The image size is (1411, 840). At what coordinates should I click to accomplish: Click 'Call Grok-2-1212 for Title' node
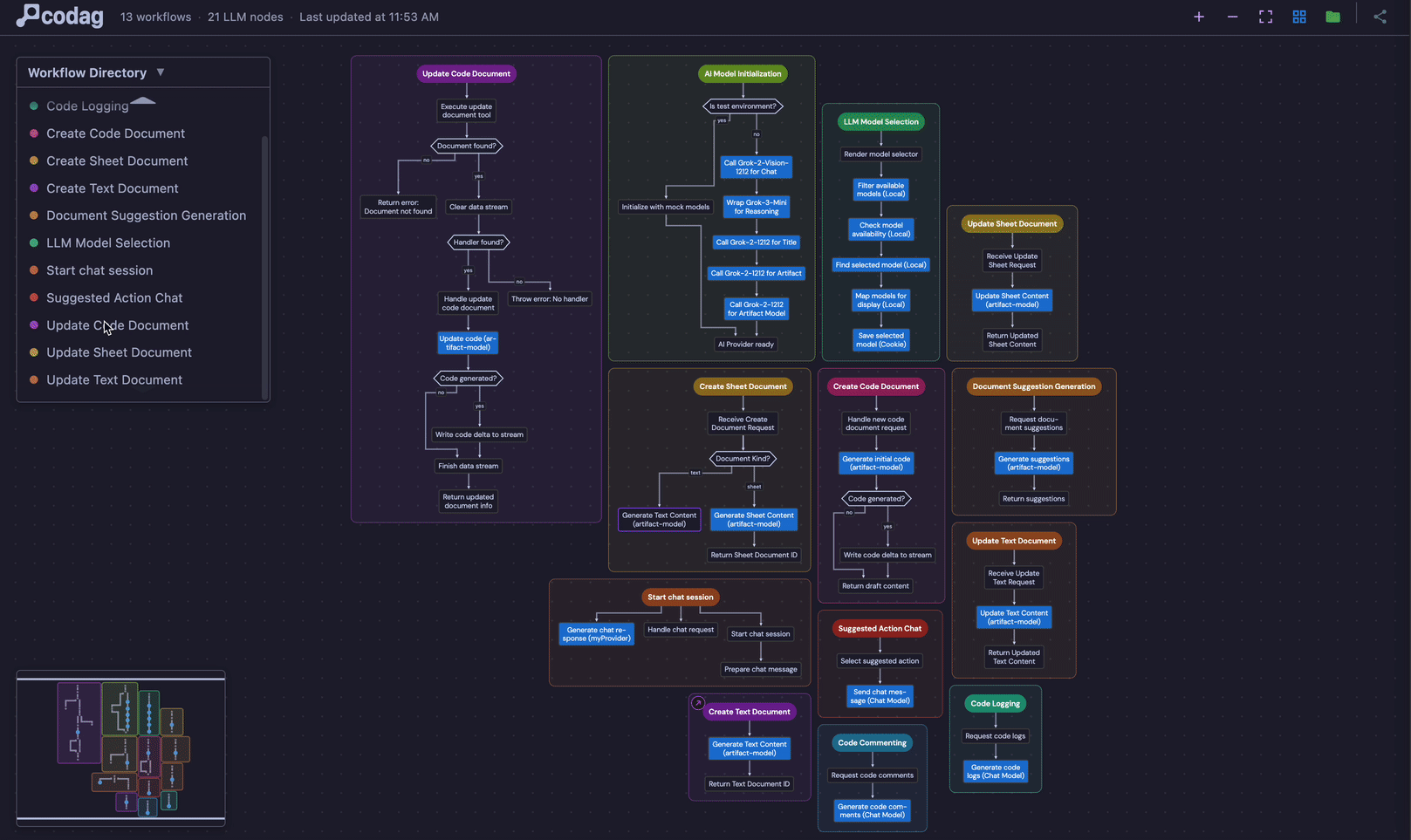point(757,242)
